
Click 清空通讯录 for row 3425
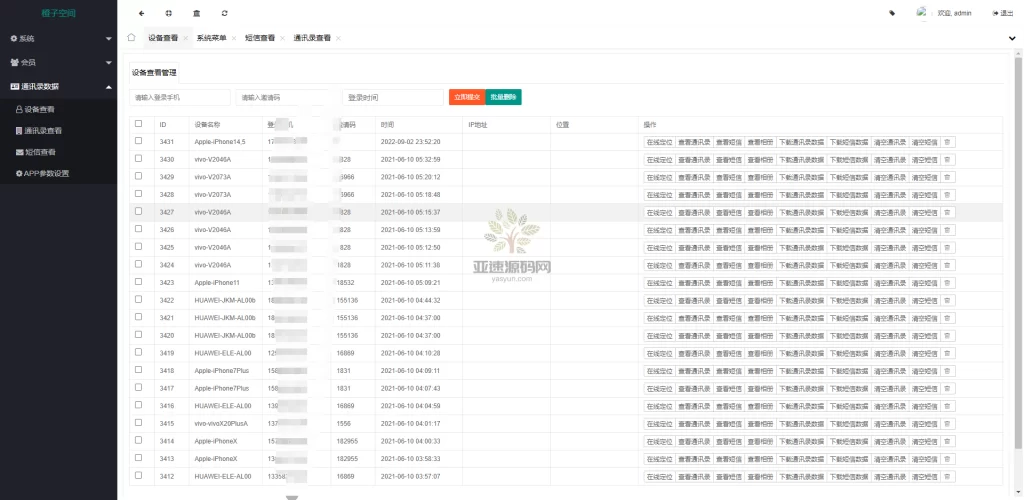point(889,247)
